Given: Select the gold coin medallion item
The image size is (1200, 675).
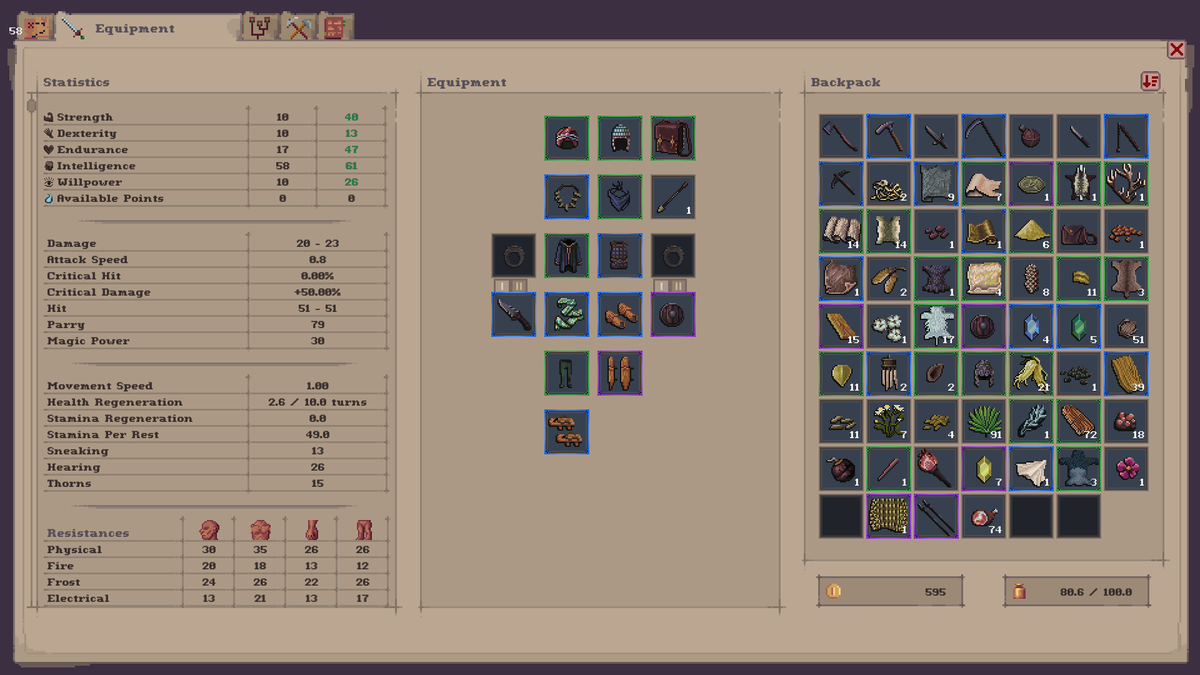Looking at the screenshot, I should click(x=1031, y=184).
